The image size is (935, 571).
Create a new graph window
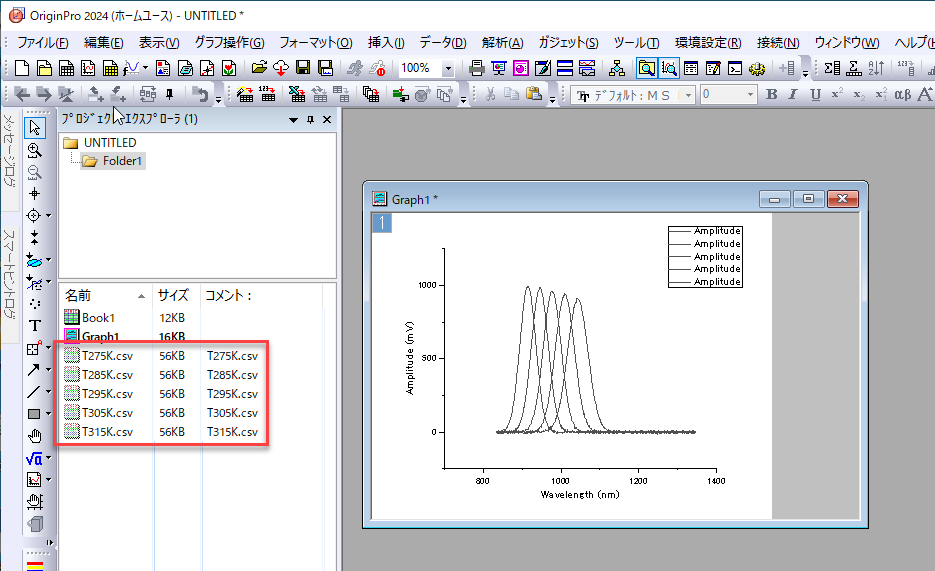[x=88, y=69]
